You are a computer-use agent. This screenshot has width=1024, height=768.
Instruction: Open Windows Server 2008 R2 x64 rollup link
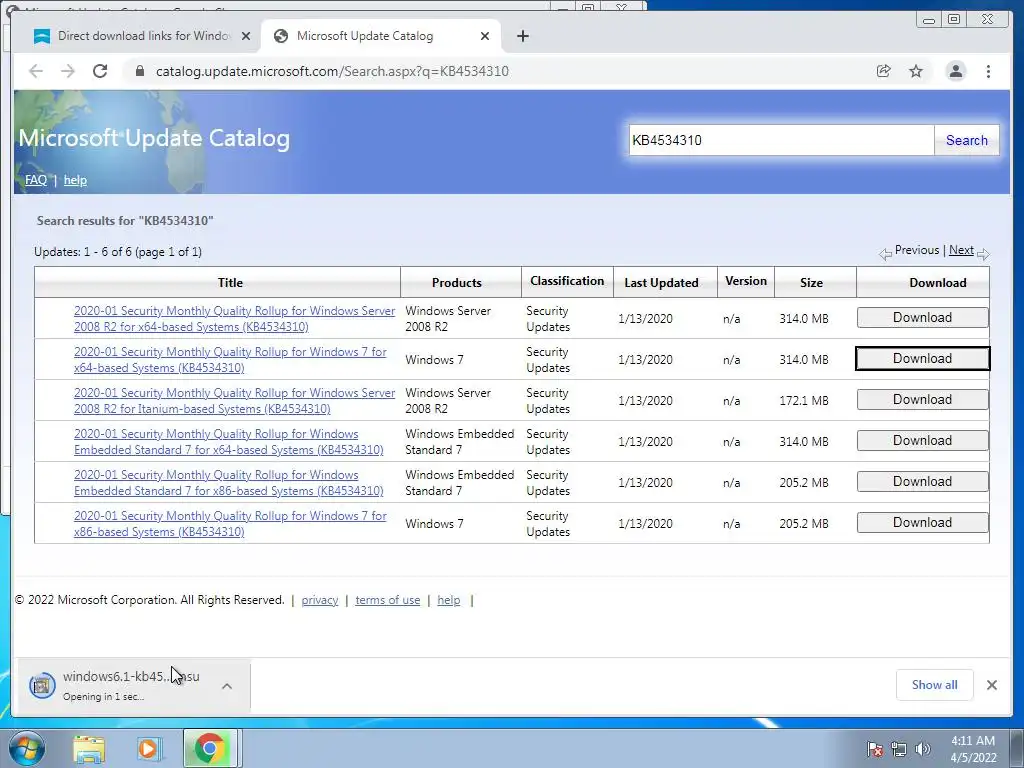point(234,319)
